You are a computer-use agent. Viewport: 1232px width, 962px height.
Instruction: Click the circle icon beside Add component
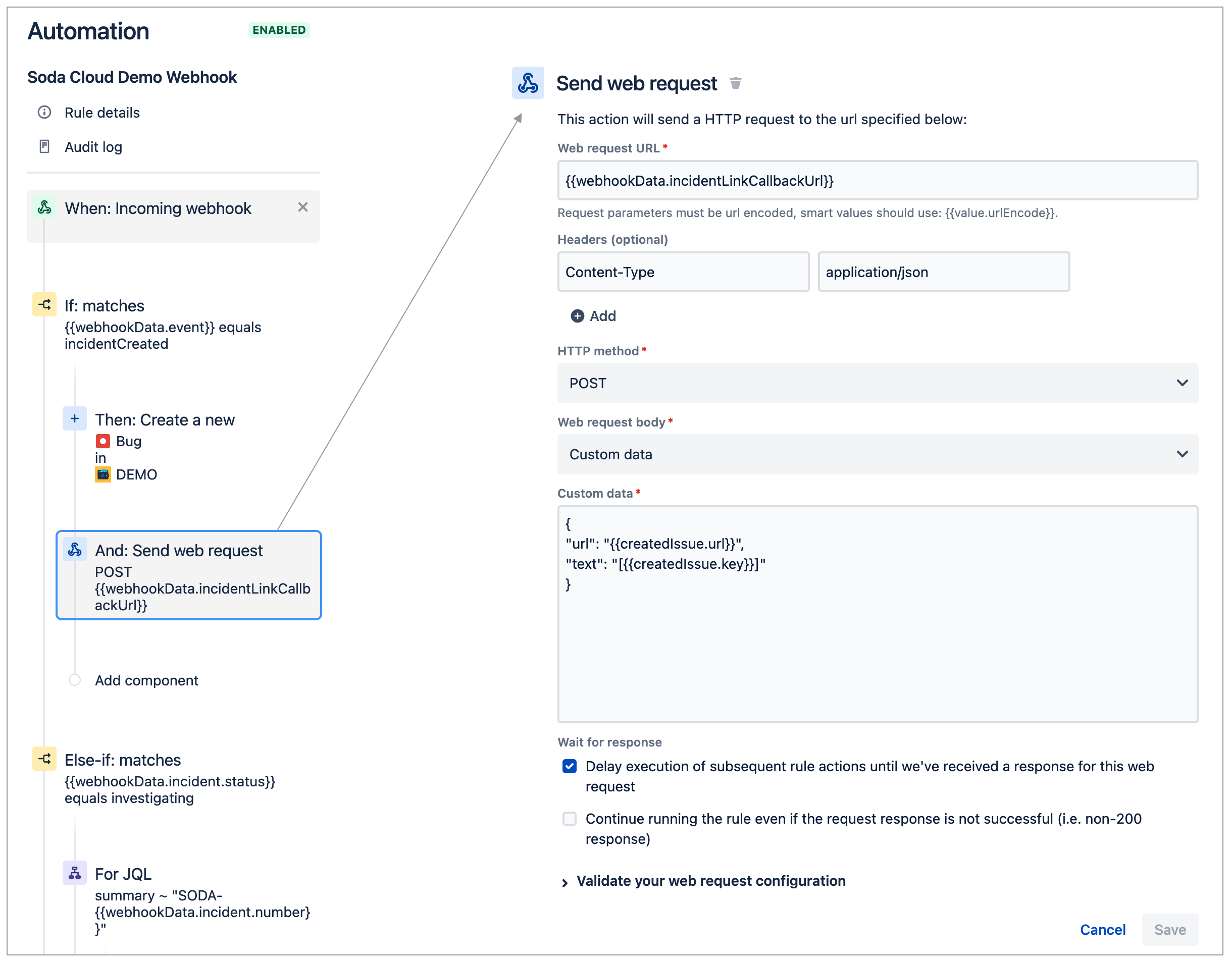pos(74,679)
